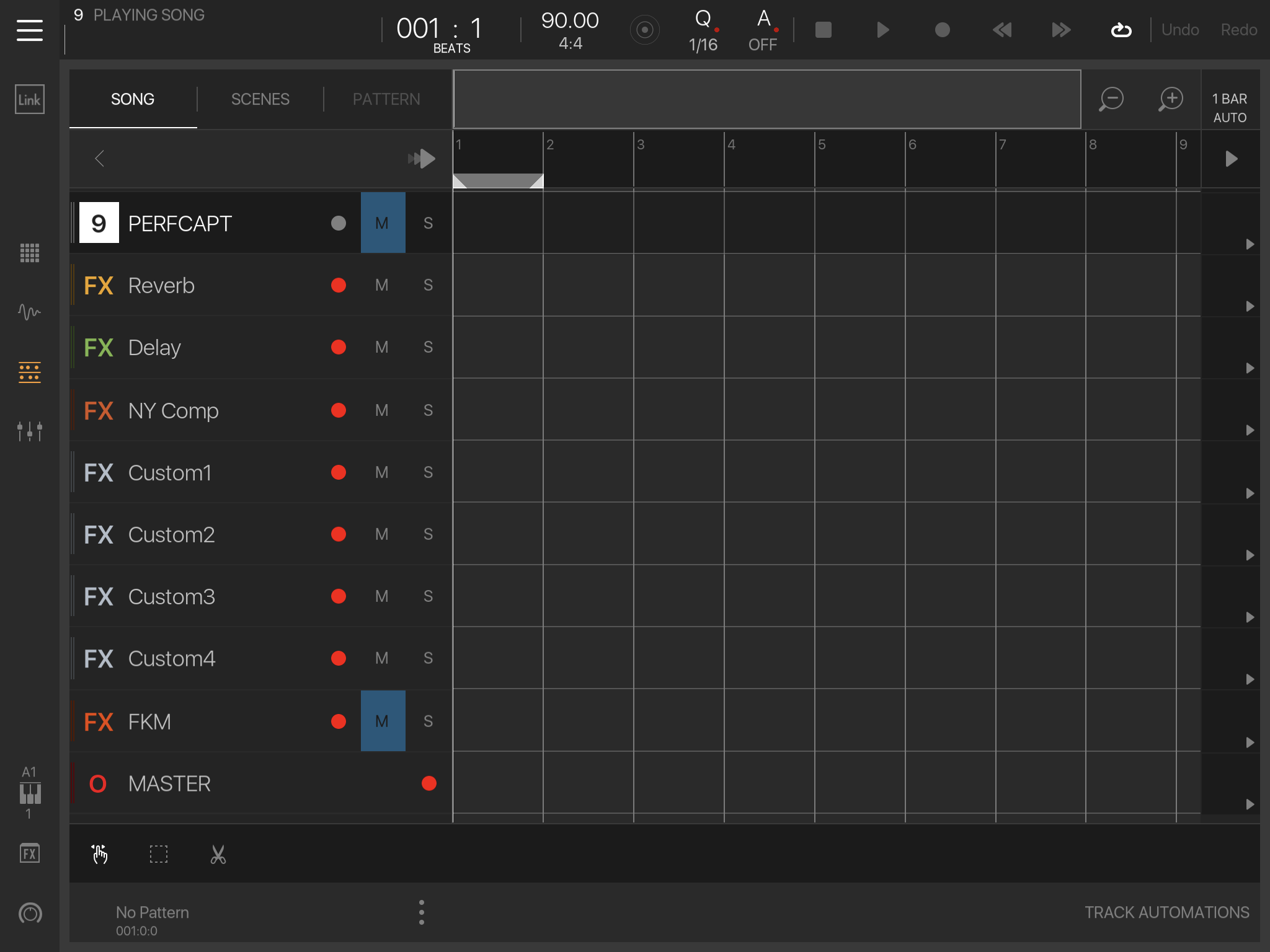Open the pad grid view icon
Image resolution: width=1270 pixels, height=952 pixels.
click(30, 252)
